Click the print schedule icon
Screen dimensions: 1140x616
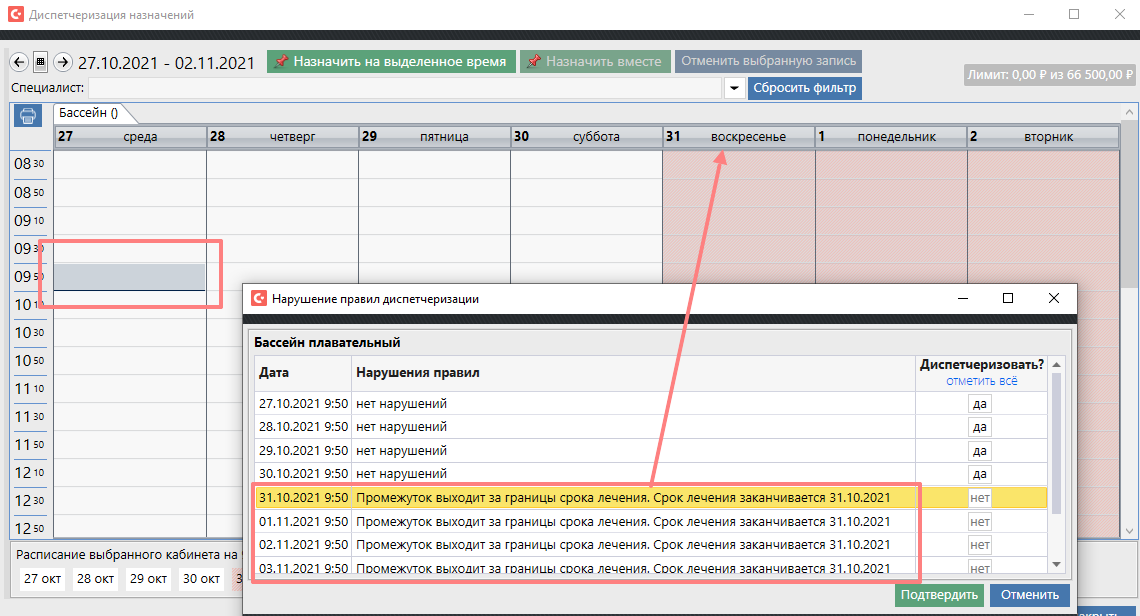28,116
